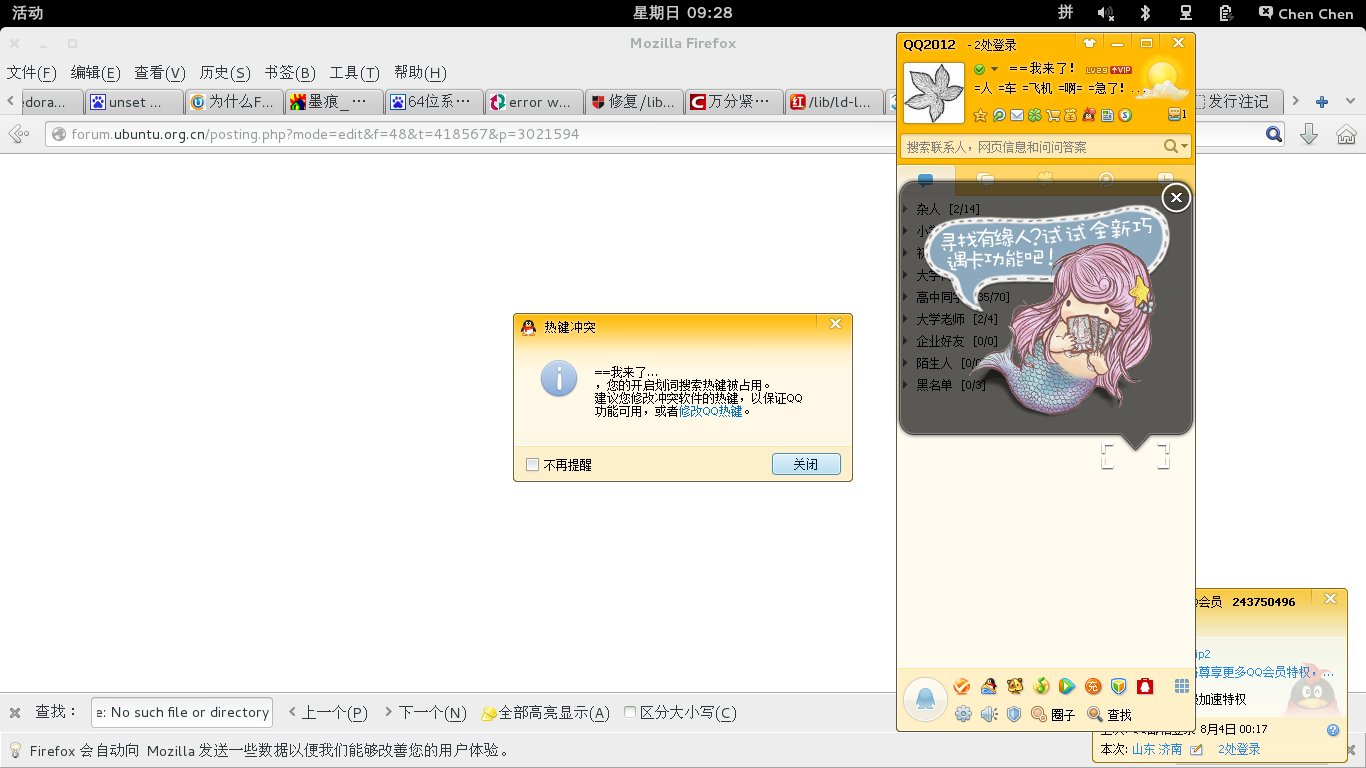Click the 2处登录 link in login tip
The width and height of the screenshot is (1366, 768).
click(x=1239, y=749)
